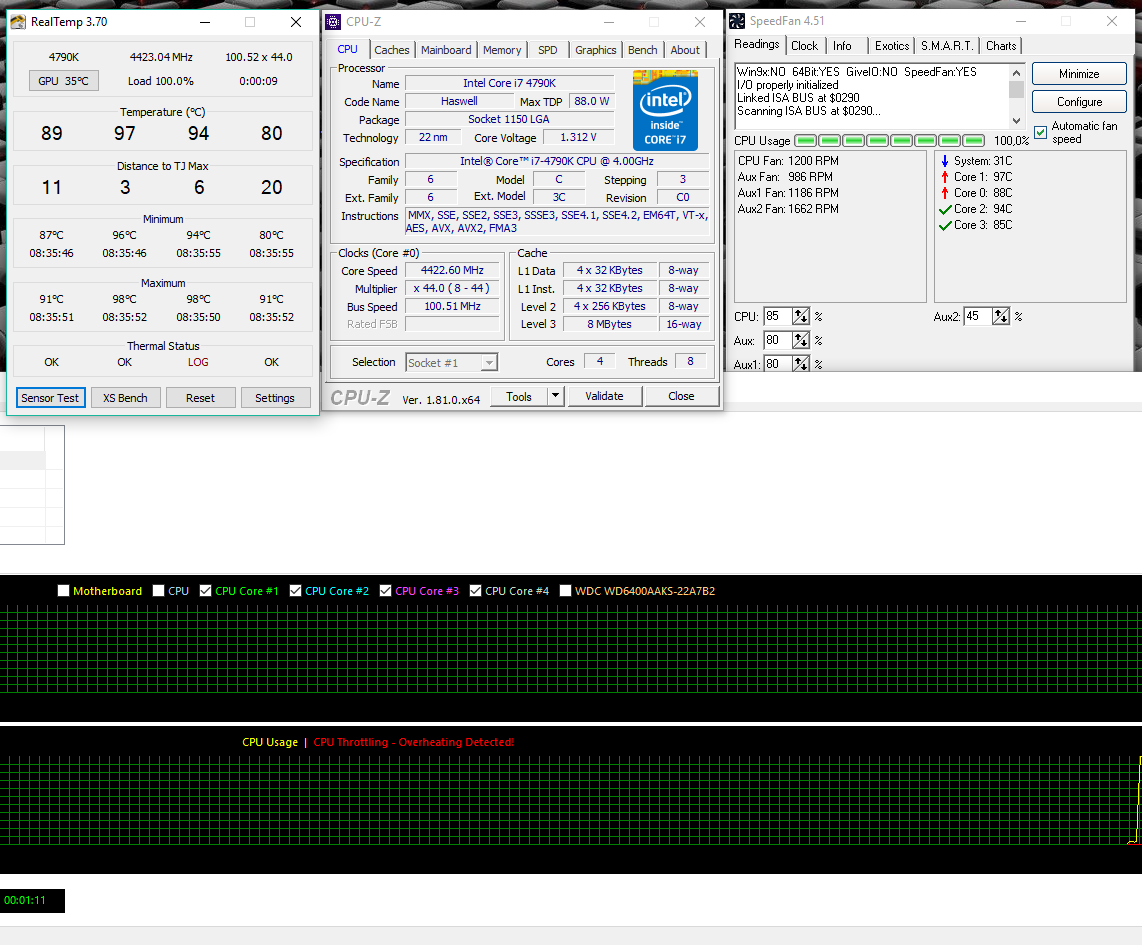This screenshot has height=945, width=1142.
Task: Click the CPU-Z title bar icon
Action: coord(333,22)
